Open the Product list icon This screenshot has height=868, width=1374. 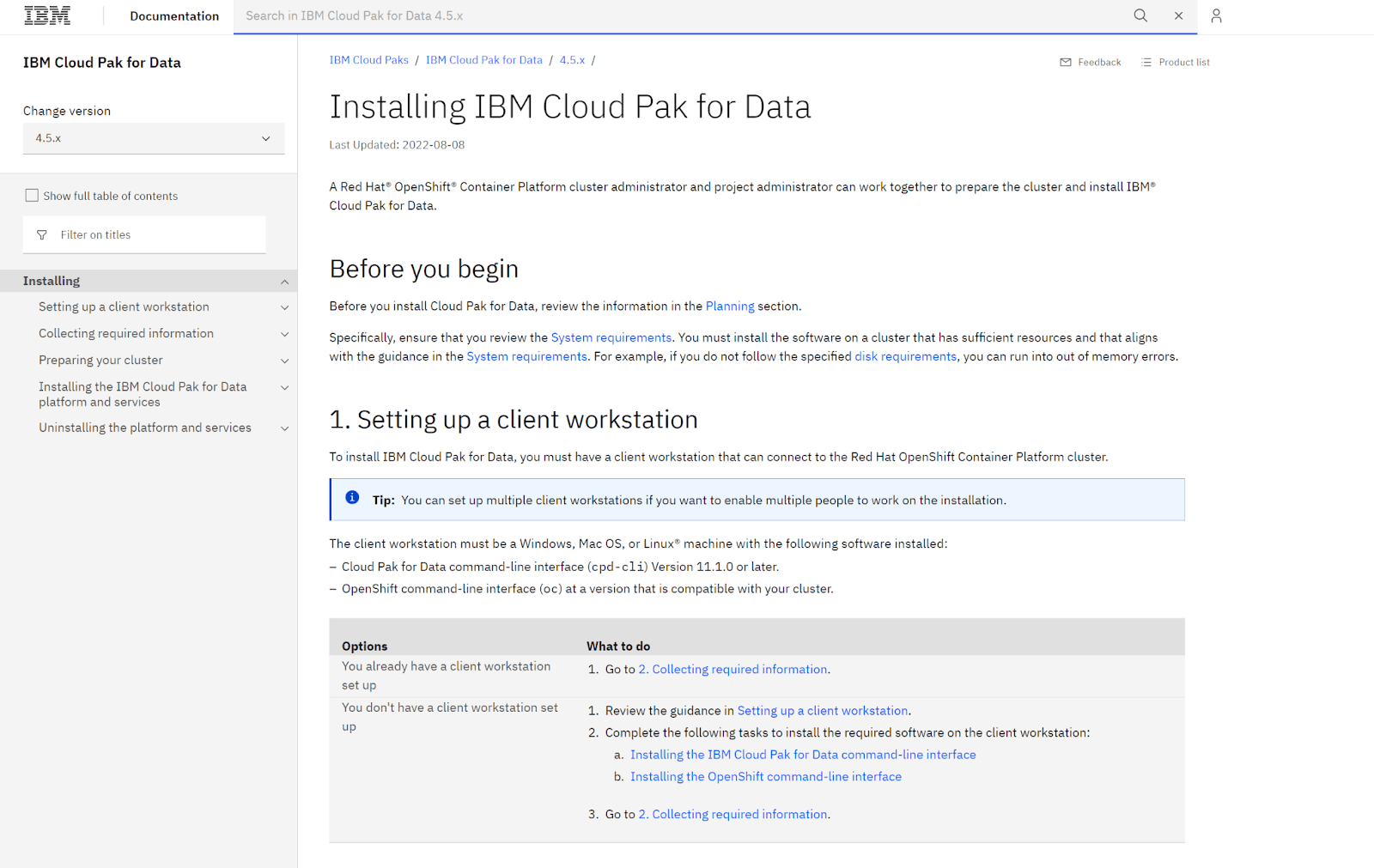pyautogui.click(x=1146, y=63)
